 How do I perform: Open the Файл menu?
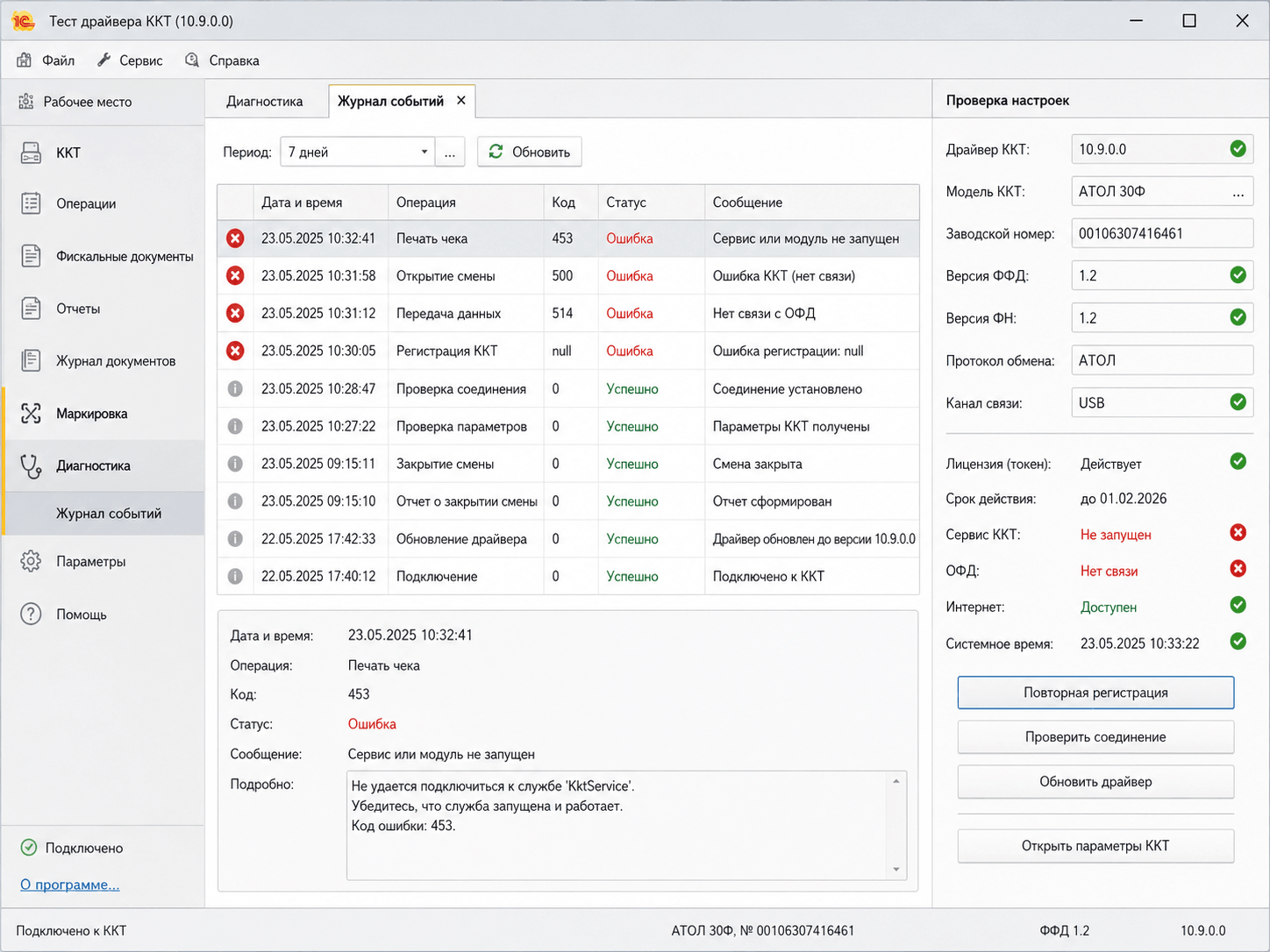tap(46, 60)
